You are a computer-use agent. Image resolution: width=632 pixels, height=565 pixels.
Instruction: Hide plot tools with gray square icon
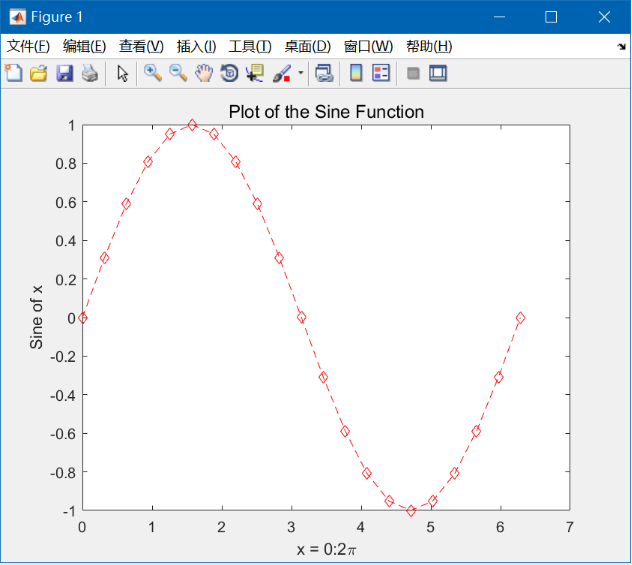pyautogui.click(x=413, y=73)
